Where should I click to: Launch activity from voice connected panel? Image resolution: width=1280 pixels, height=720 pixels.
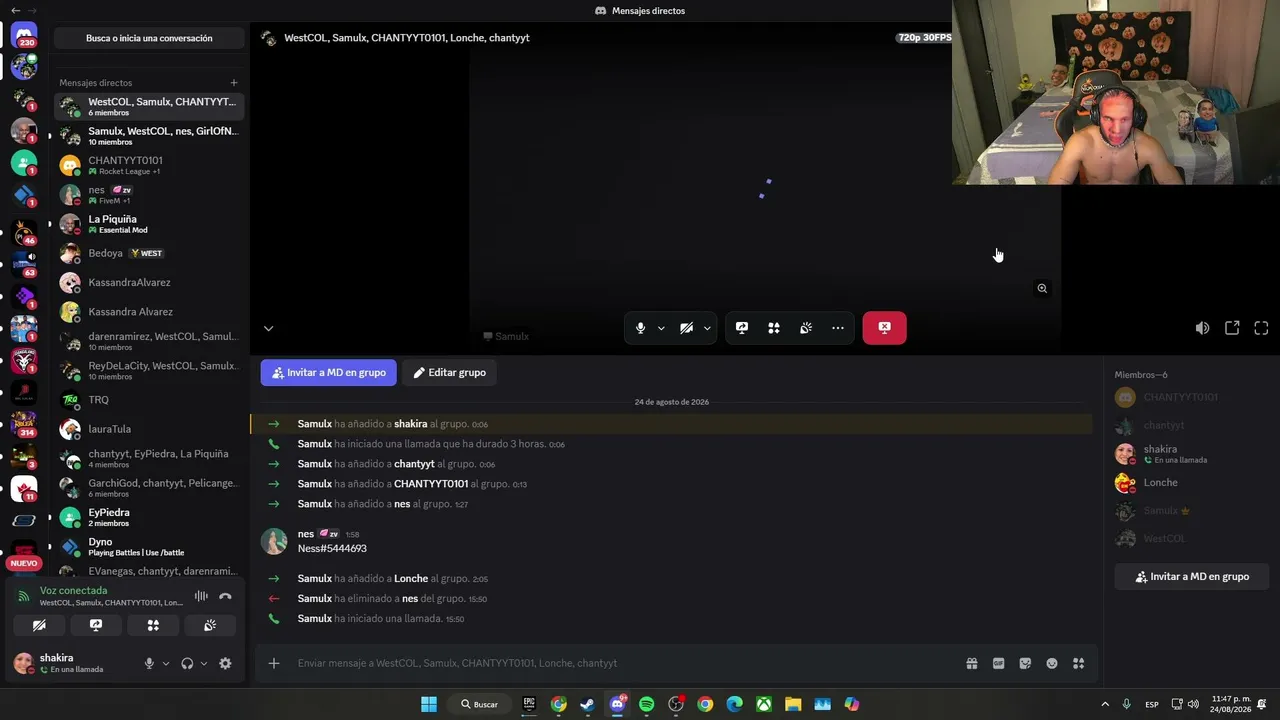click(153, 625)
